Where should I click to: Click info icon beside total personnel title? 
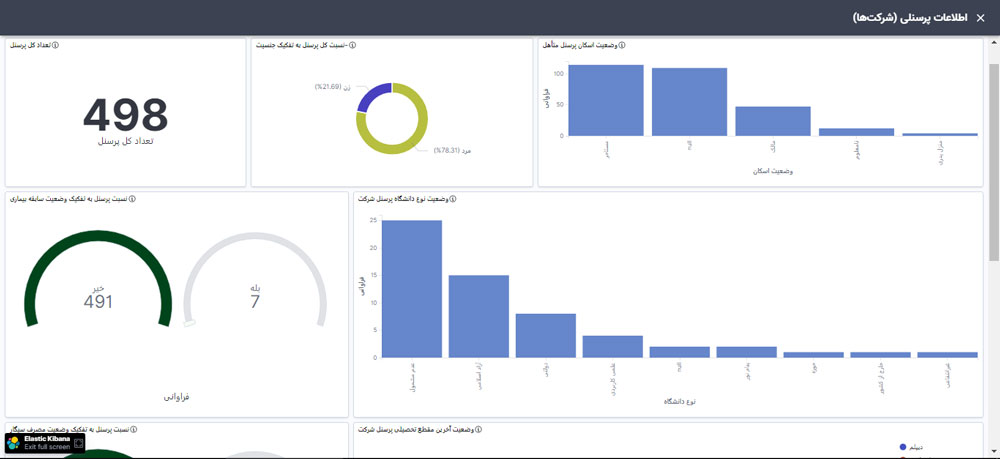coord(55,46)
